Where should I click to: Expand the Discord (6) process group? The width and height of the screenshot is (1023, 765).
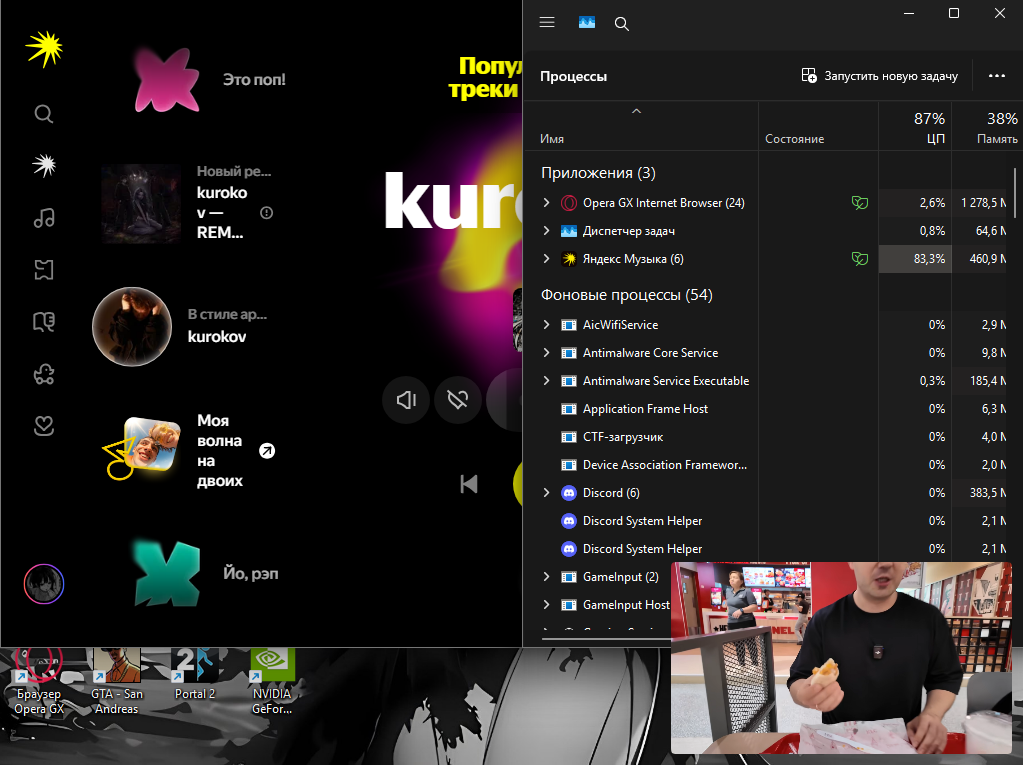click(547, 492)
